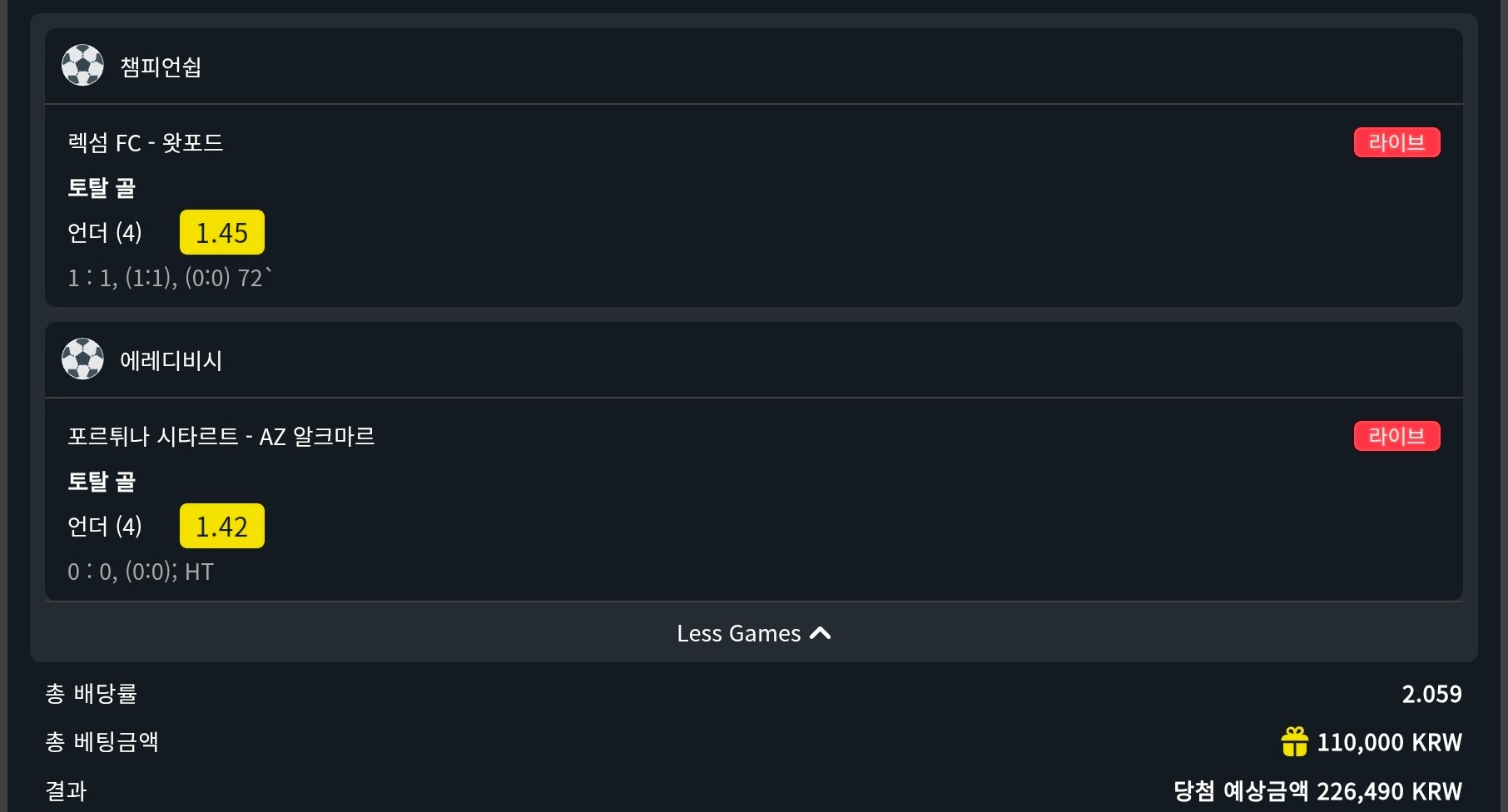The image size is (1508, 812).
Task: Select the 1.45 odds button
Action: [222, 232]
